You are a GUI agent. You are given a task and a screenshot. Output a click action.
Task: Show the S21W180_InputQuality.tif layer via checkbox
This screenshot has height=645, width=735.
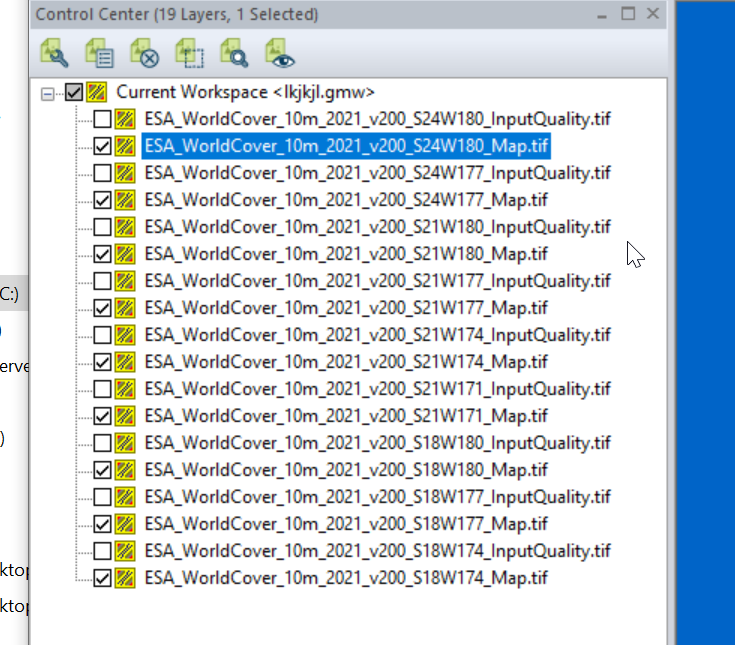pyautogui.click(x=102, y=227)
